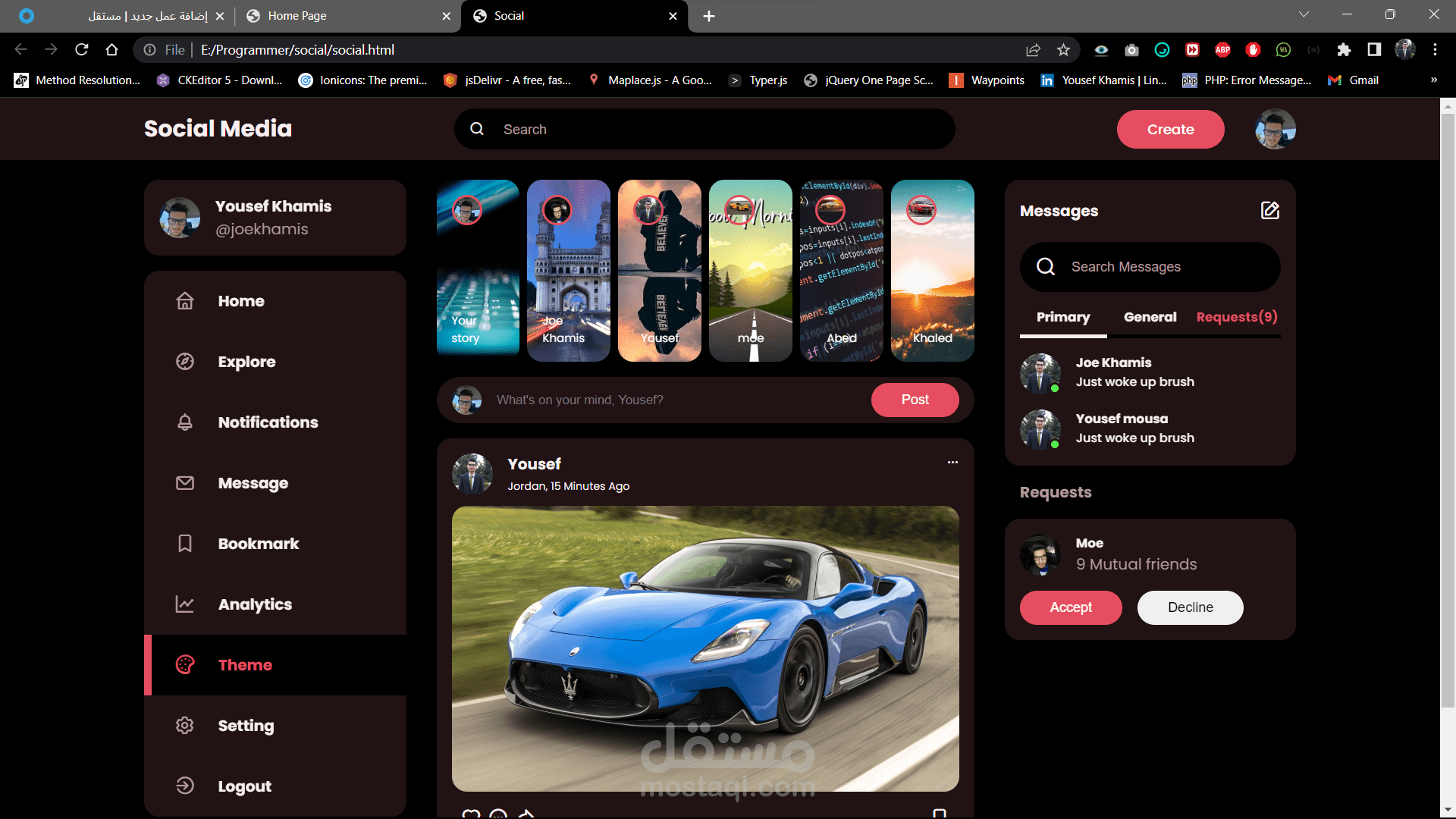This screenshot has width=1456, height=819.
Task: Open Chrome tab search dropdown arrow
Action: click(x=1304, y=14)
